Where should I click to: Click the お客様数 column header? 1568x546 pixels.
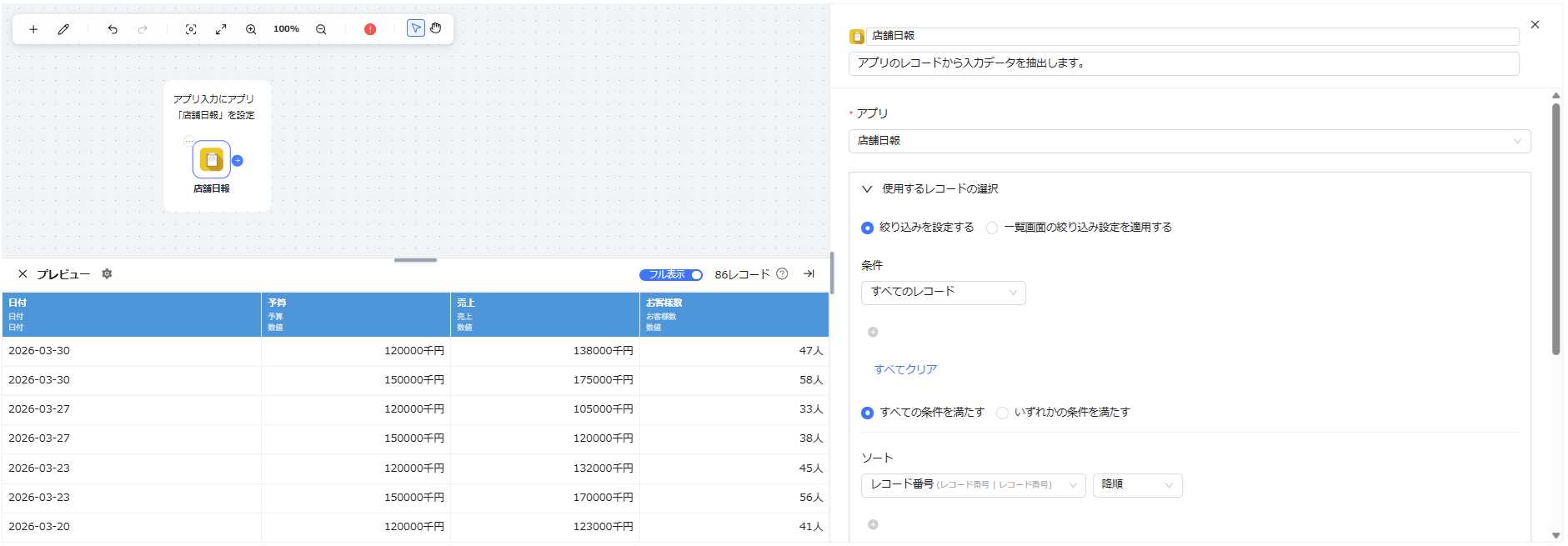(734, 314)
